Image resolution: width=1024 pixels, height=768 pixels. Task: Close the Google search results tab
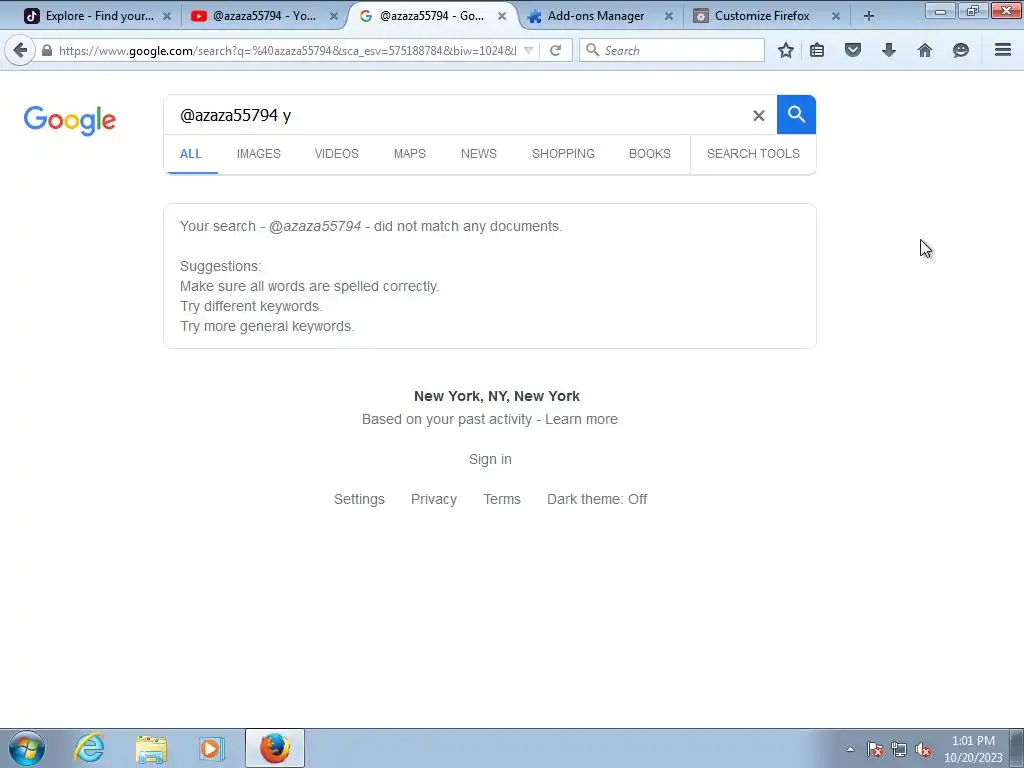[502, 16]
